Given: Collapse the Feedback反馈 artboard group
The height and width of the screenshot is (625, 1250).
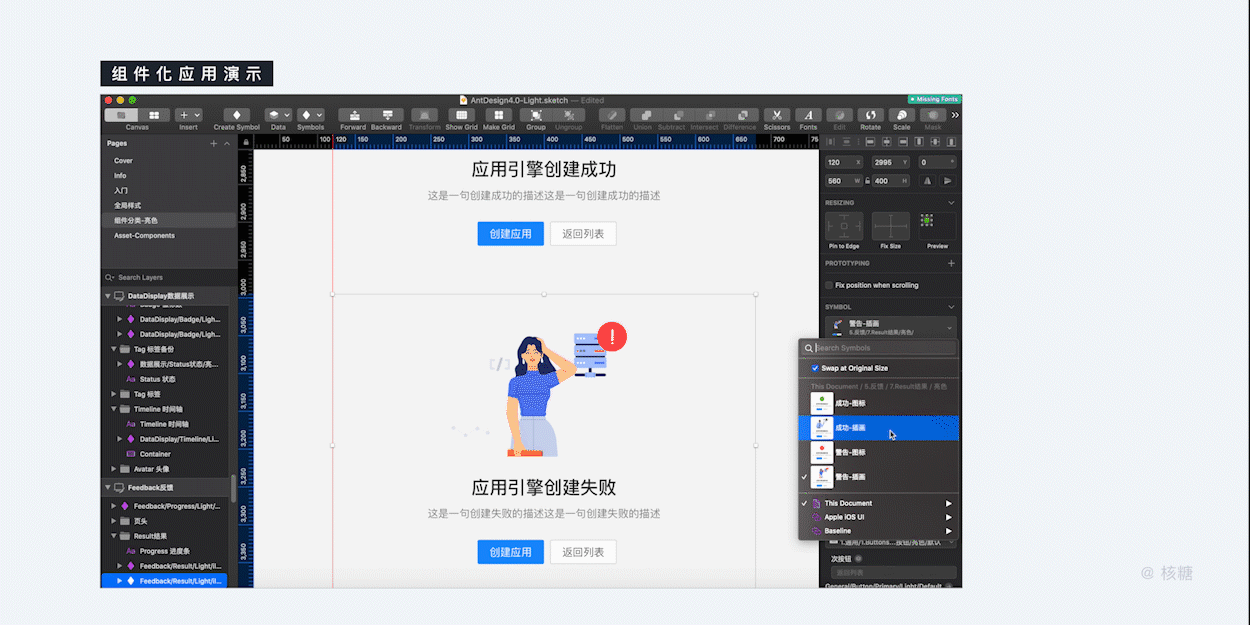Looking at the screenshot, I should pyautogui.click(x=107, y=487).
